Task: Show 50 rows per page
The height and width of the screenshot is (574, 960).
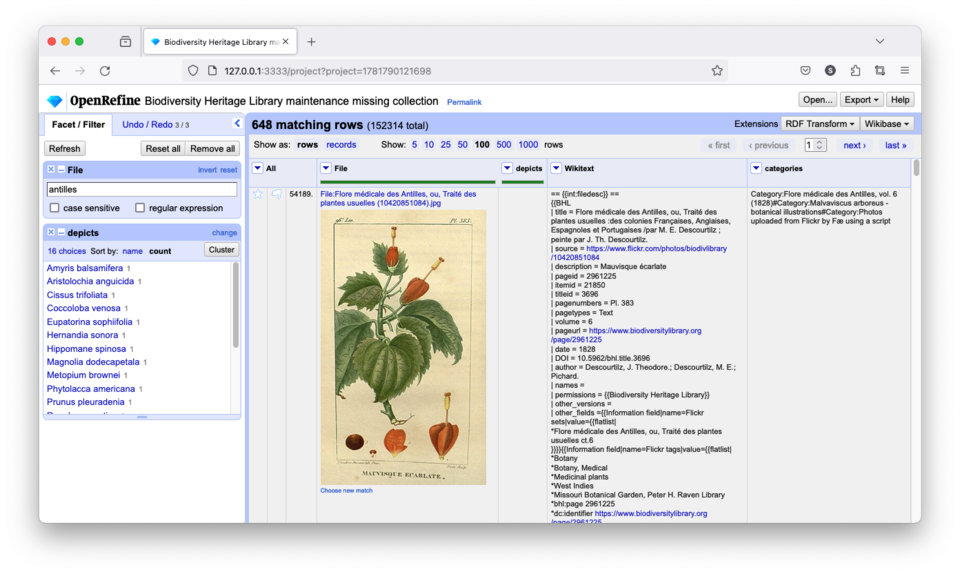Action: (x=462, y=145)
